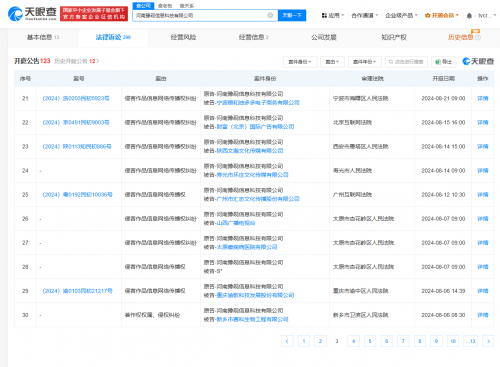
Task: Open the 应用 apps dropdown
Action: 333,15
